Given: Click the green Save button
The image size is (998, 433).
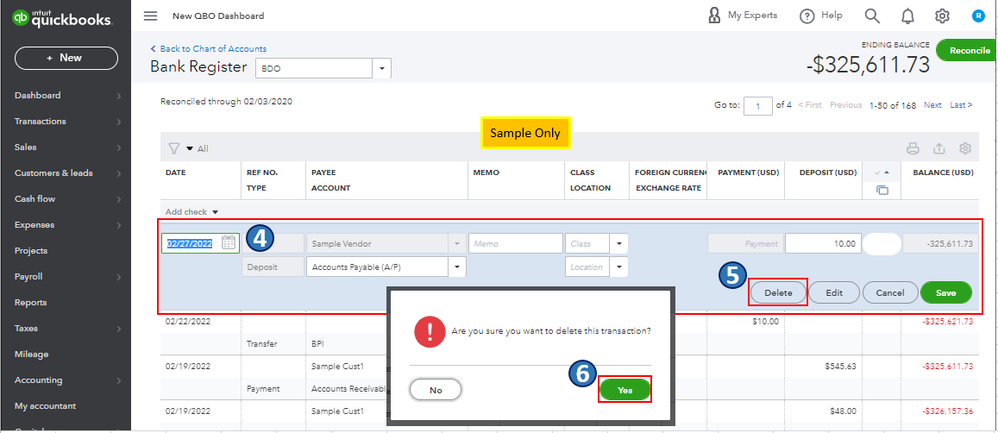Looking at the screenshot, I should pyautogui.click(x=946, y=292).
